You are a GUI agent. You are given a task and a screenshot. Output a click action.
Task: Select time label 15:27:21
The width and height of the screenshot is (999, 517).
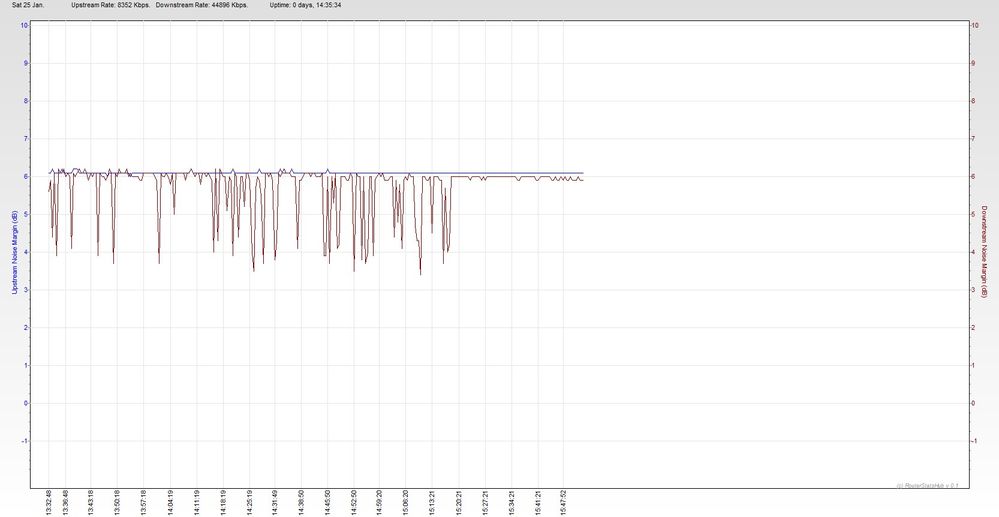pyautogui.click(x=485, y=502)
